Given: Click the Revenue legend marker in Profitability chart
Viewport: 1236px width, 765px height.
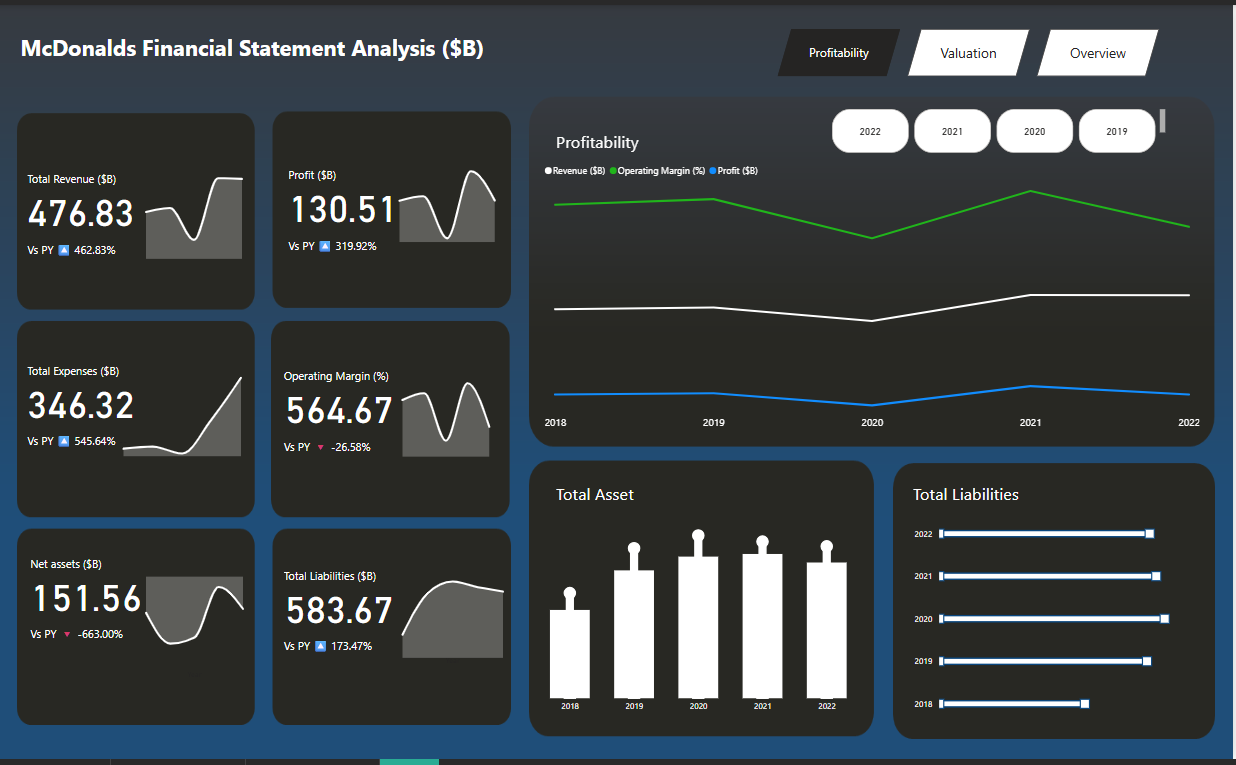Looking at the screenshot, I should (x=548, y=170).
